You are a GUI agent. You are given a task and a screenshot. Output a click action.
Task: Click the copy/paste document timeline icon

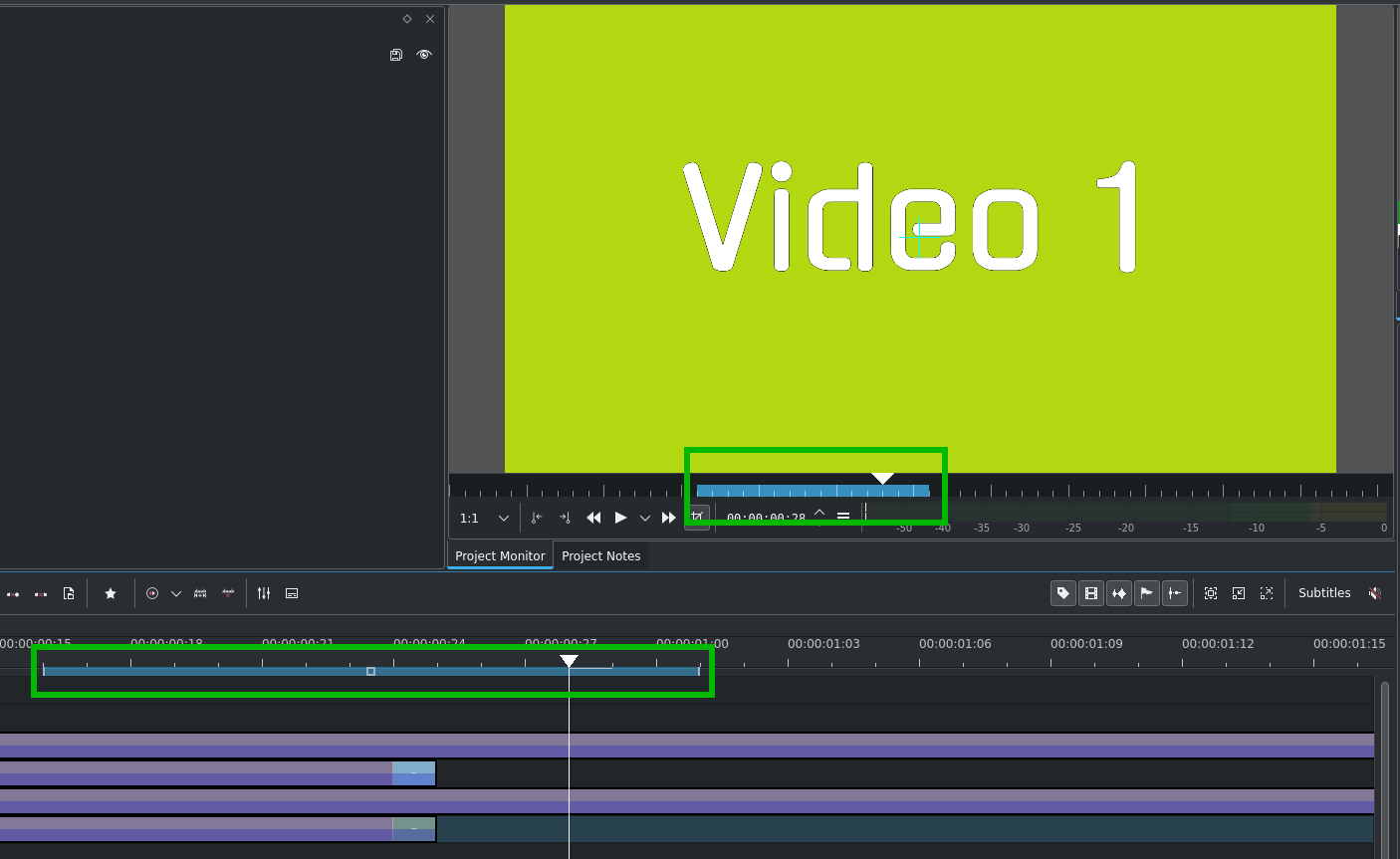(x=69, y=593)
